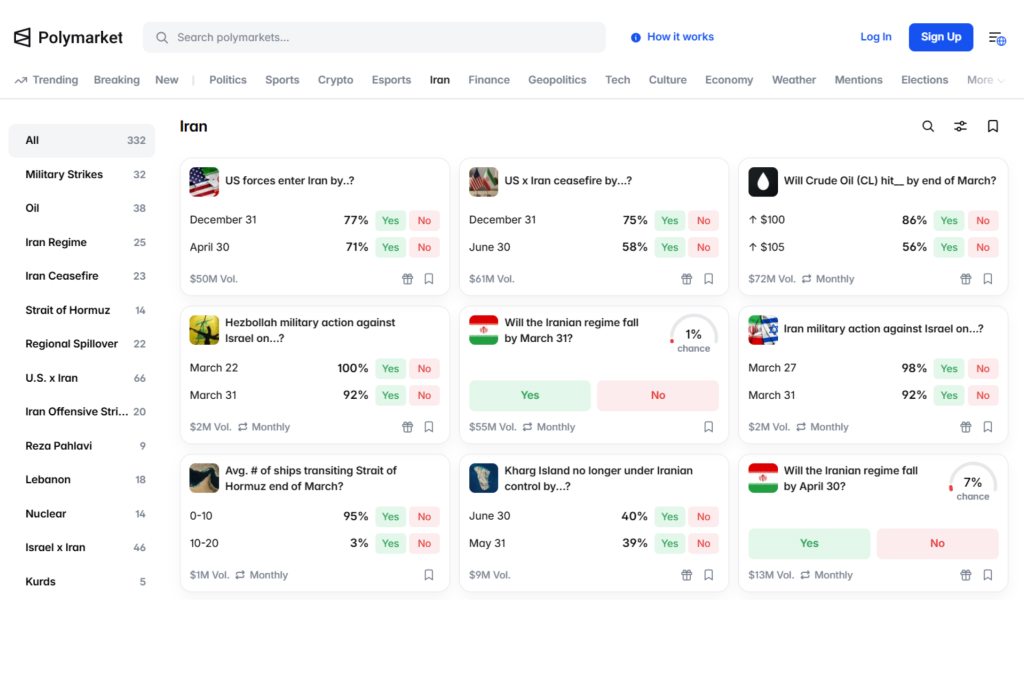
Task: Bookmark the Kharg Island market
Action: (x=709, y=575)
